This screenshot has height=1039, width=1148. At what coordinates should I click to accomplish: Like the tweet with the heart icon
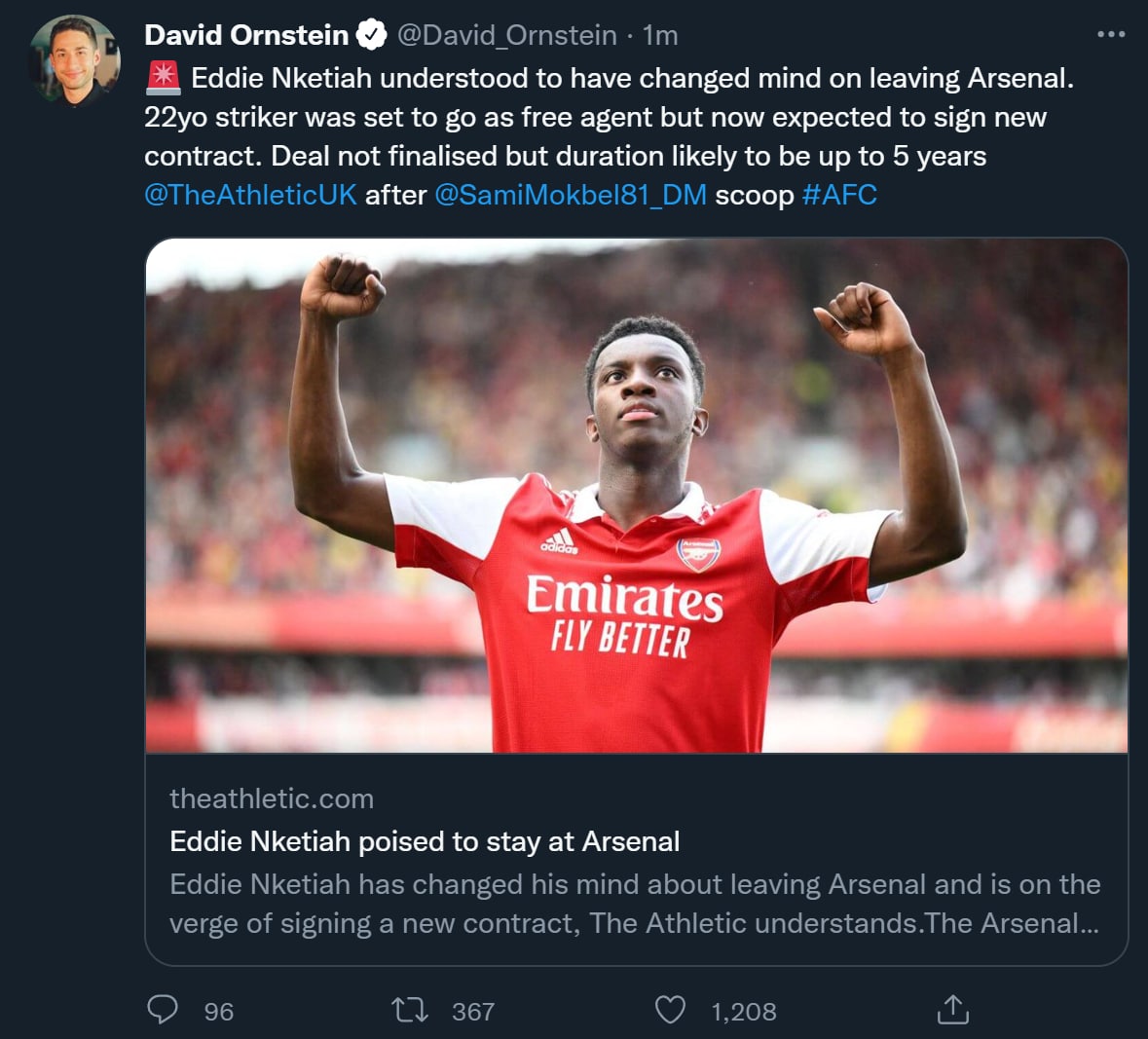coord(670,1010)
